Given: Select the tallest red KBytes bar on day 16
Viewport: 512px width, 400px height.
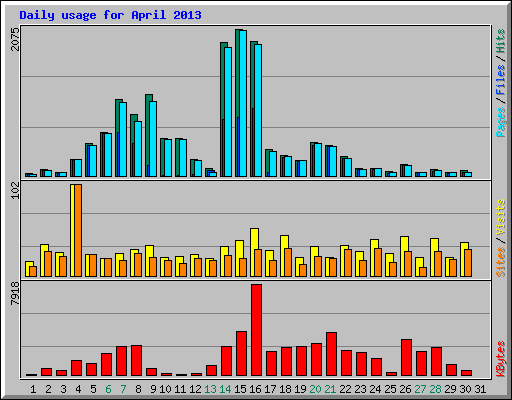Looking at the screenshot, I should point(256,330).
